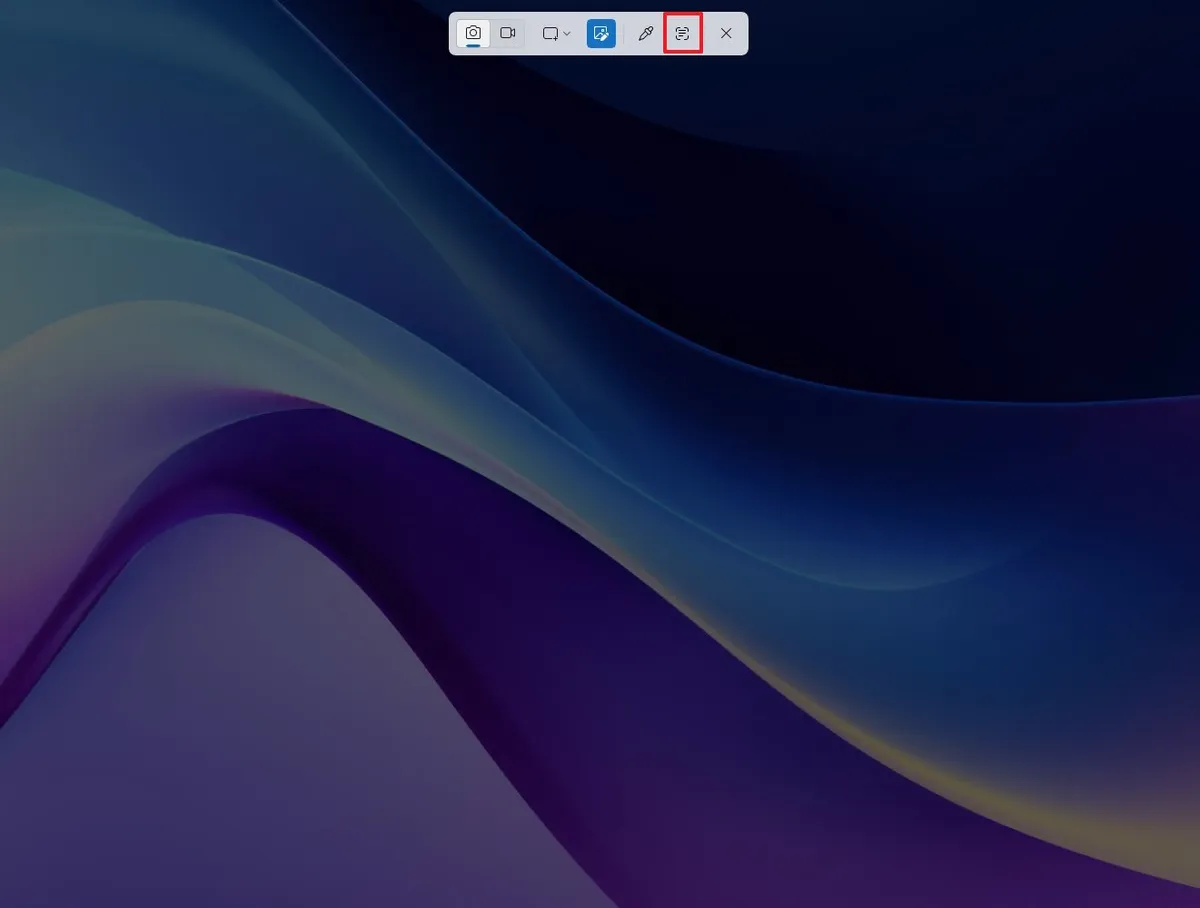Switch to video recording mode
Viewport: 1200px width, 908px height.
tap(507, 33)
